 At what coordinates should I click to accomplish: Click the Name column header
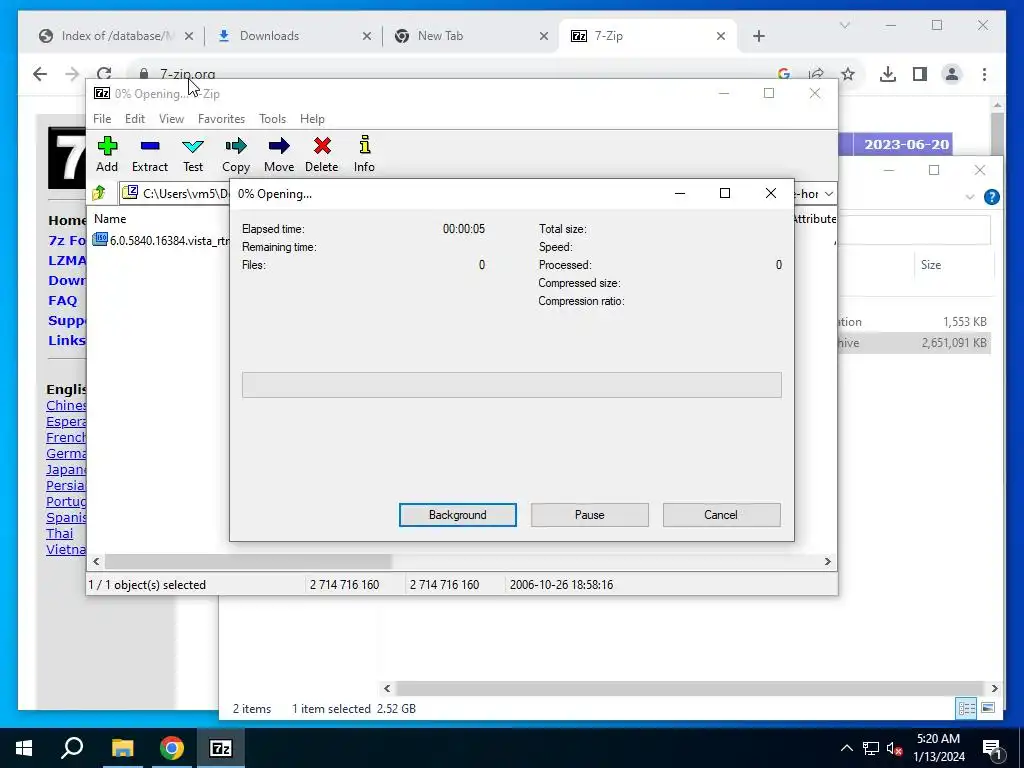tap(110, 219)
